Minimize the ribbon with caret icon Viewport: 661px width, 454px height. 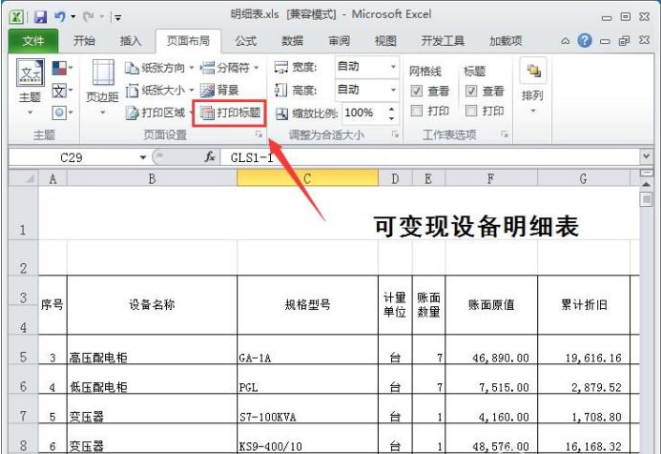565,41
